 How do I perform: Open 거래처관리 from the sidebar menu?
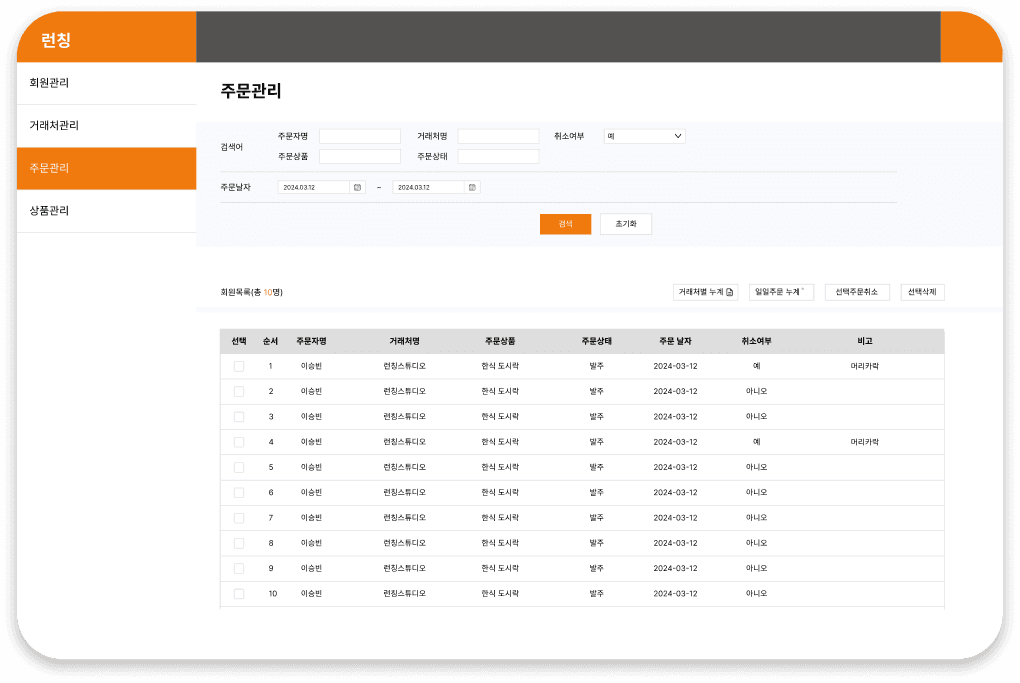(x=55, y=126)
